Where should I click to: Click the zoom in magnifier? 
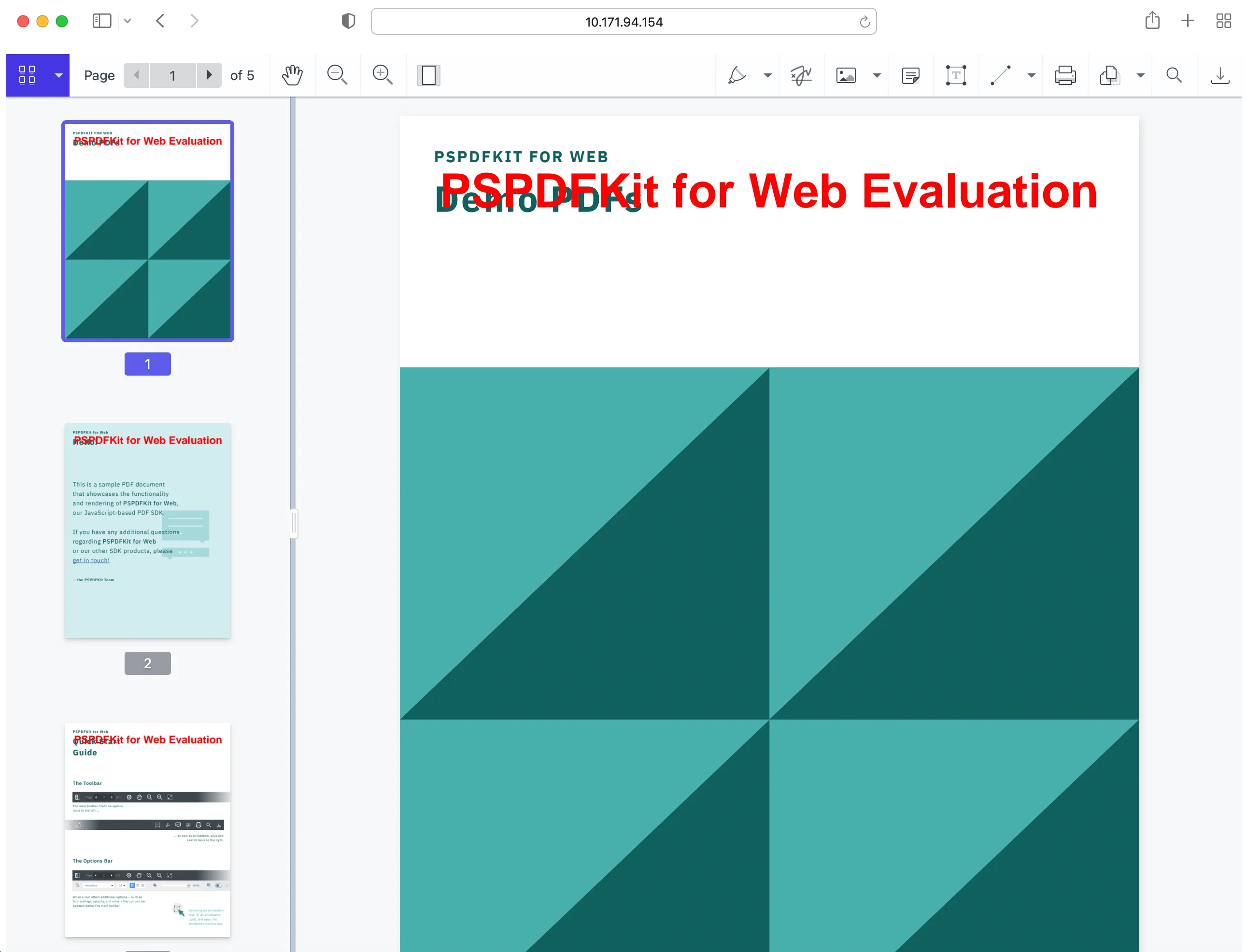point(382,75)
